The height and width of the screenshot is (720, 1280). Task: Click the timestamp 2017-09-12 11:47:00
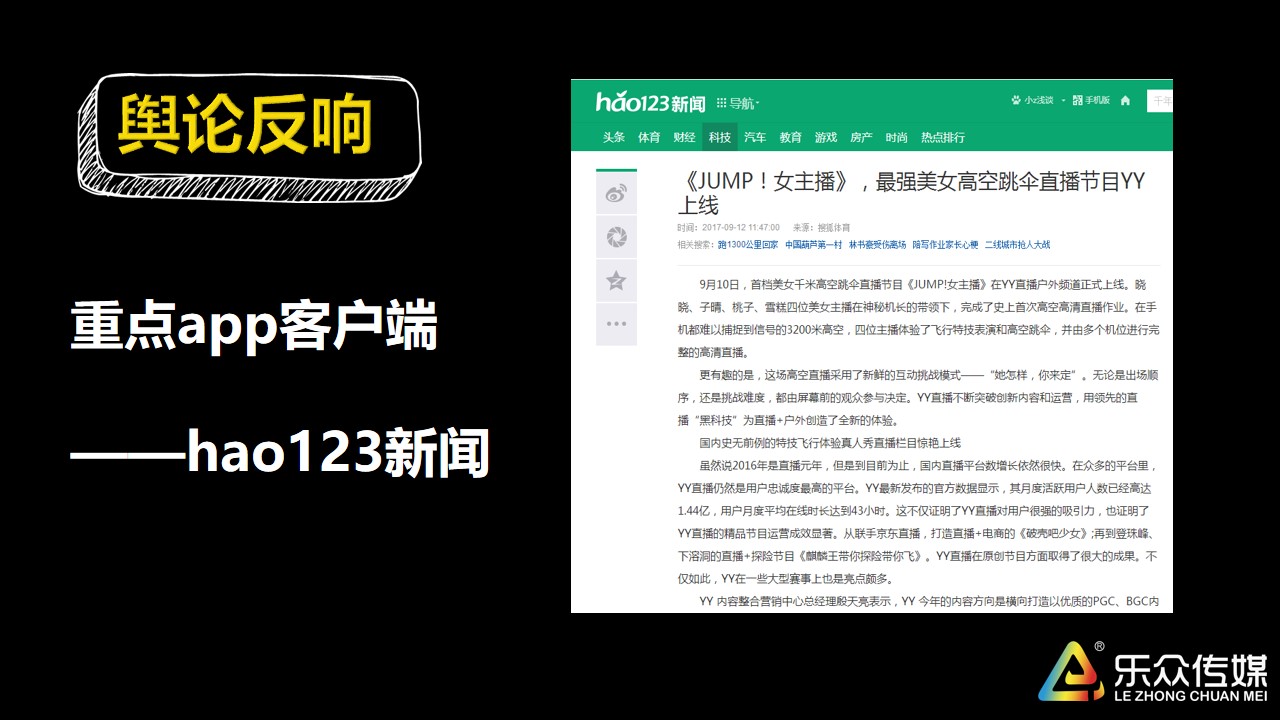[x=741, y=227]
